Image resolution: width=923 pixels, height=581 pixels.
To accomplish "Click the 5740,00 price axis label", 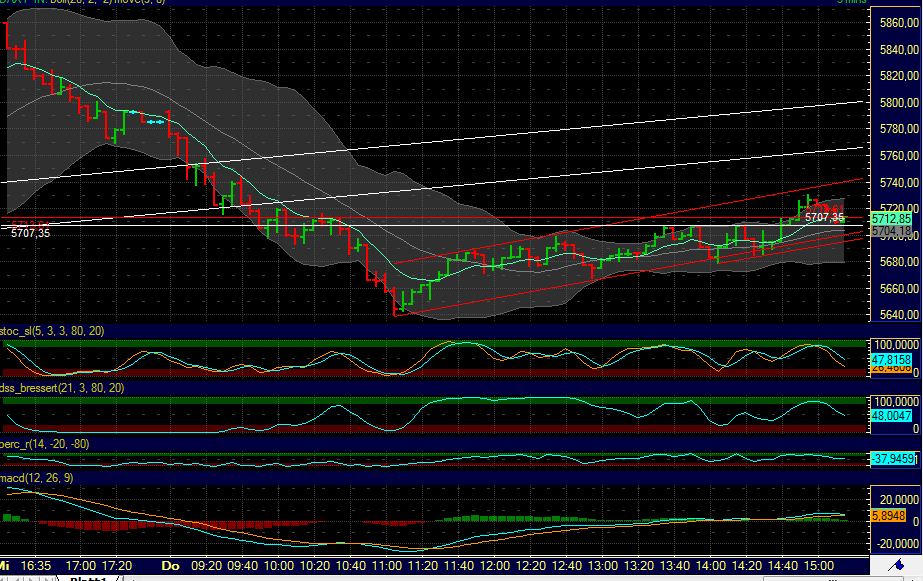I will pos(899,182).
